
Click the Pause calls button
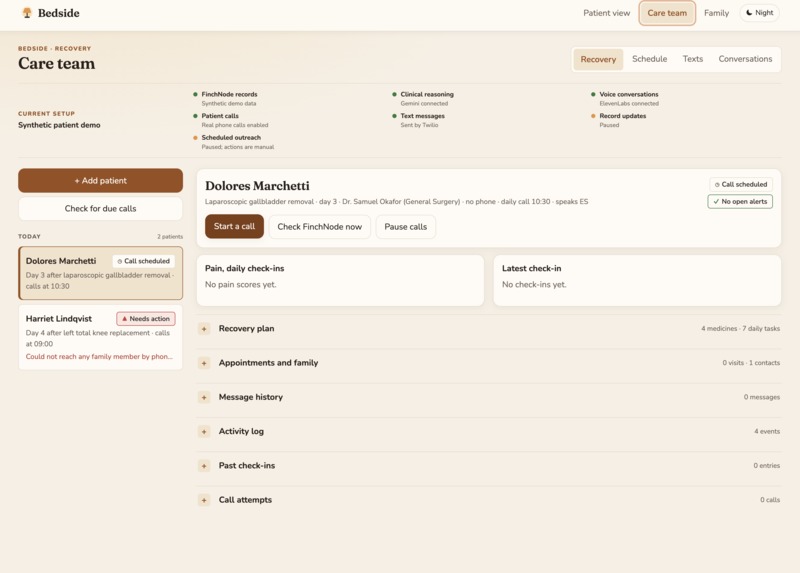pos(406,227)
